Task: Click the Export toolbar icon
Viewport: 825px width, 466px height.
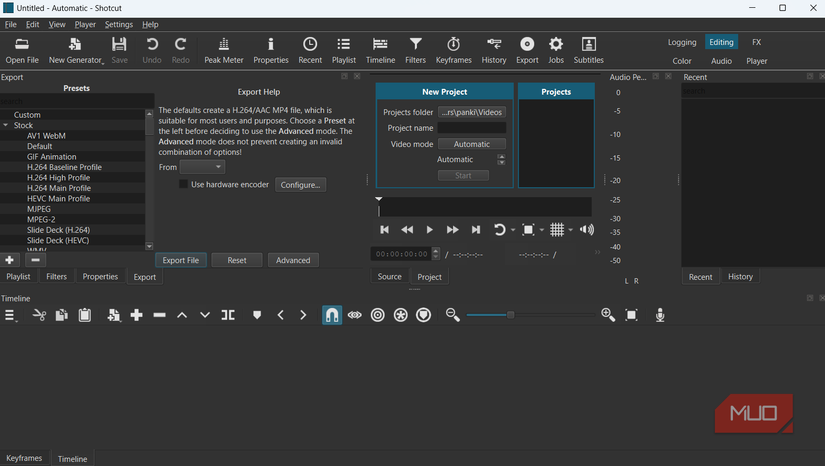Action: [527, 50]
